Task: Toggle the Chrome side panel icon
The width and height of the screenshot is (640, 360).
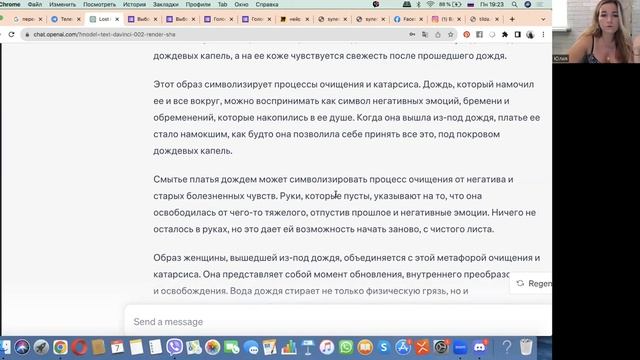Action: point(518,35)
